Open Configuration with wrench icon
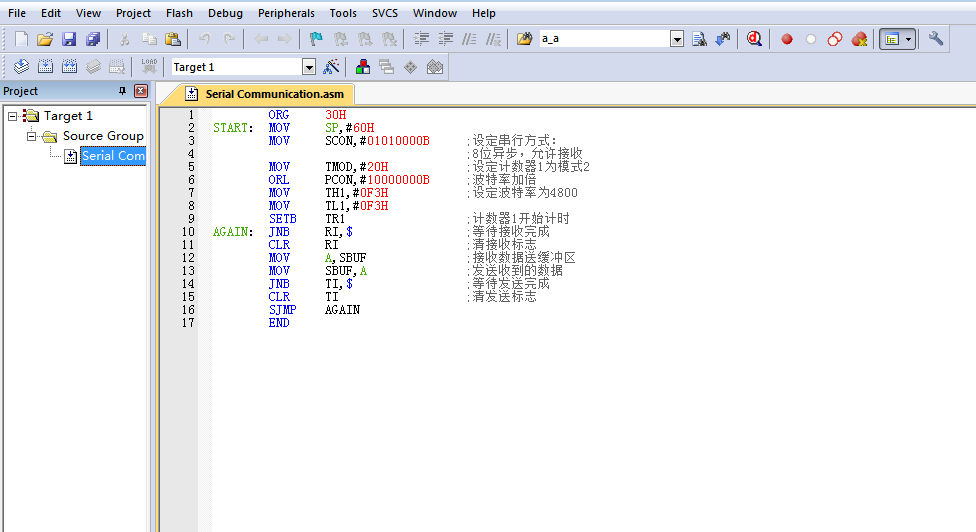Image resolution: width=976 pixels, height=532 pixels. [x=936, y=39]
